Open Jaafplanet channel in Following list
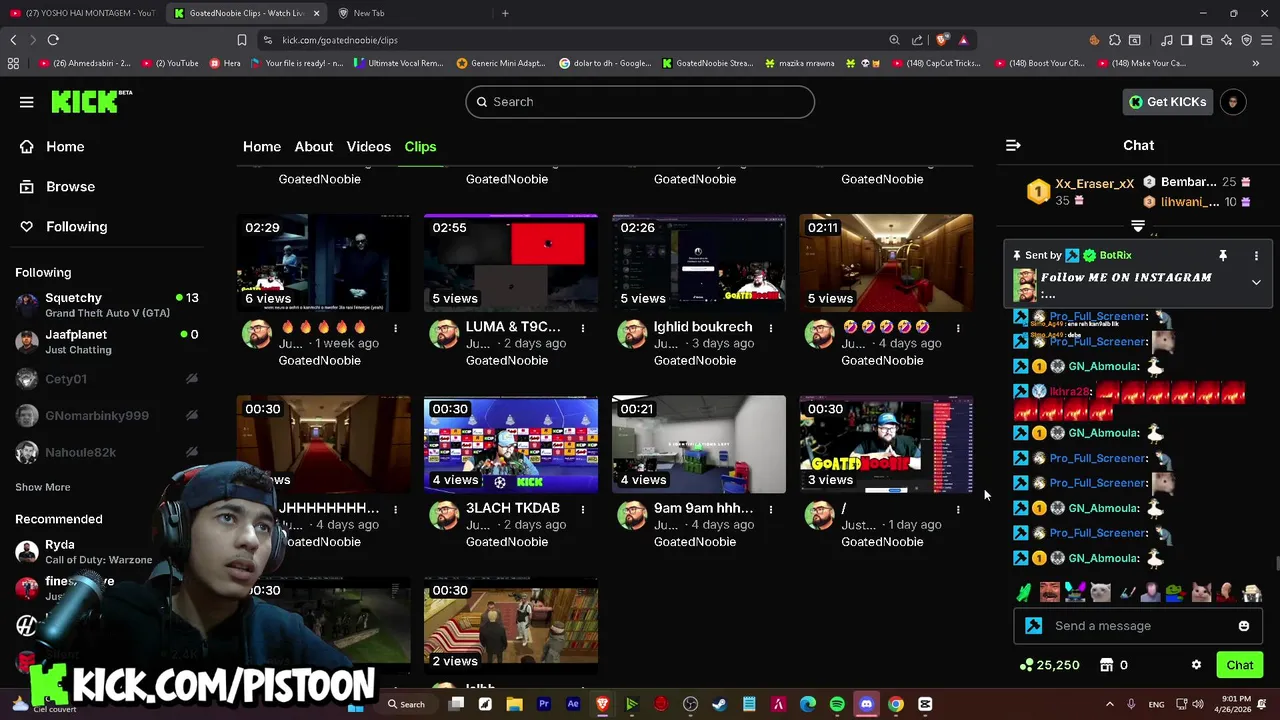 [x=107, y=341]
